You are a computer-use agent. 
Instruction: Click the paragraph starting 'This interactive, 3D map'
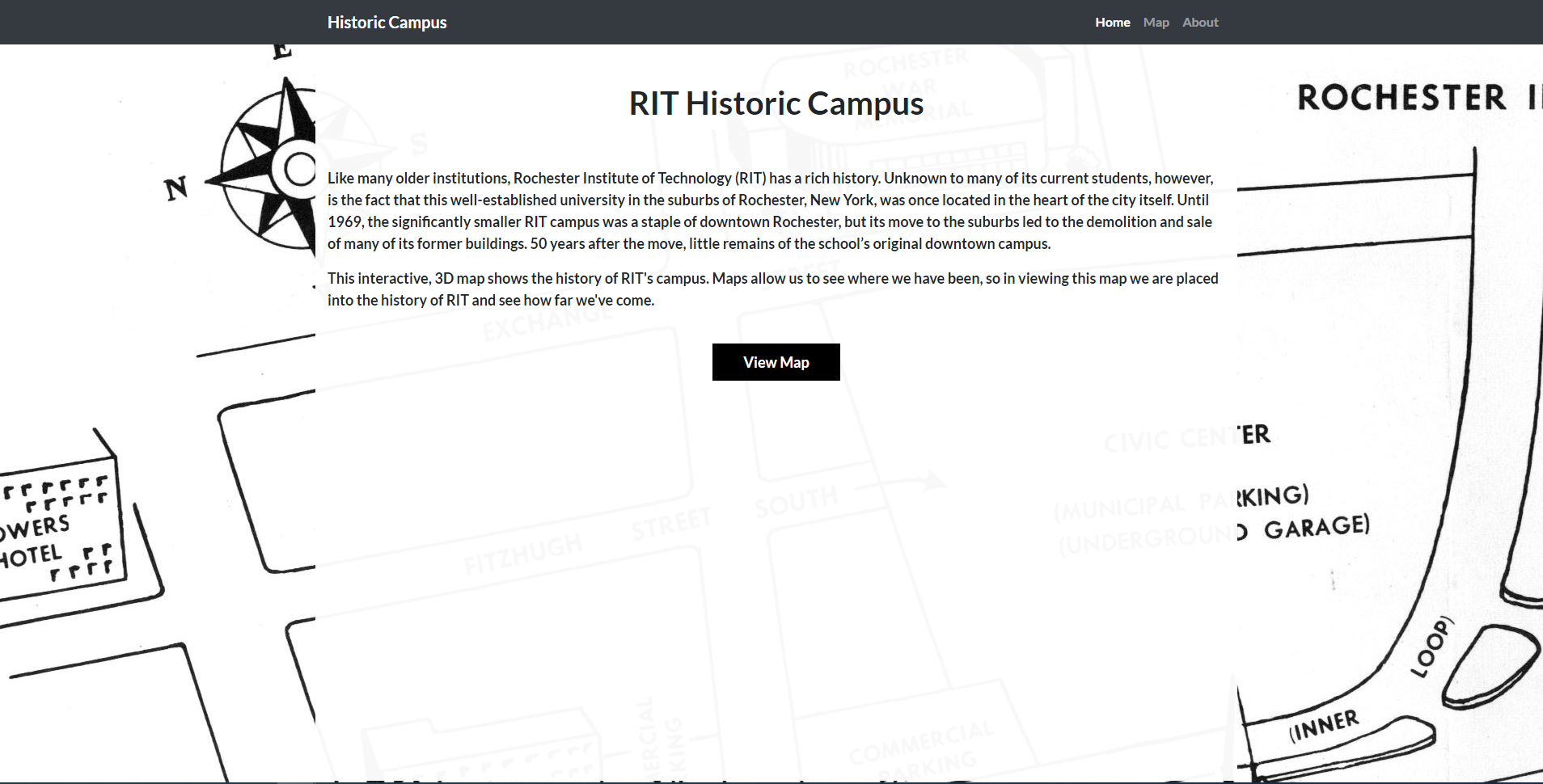coord(772,289)
